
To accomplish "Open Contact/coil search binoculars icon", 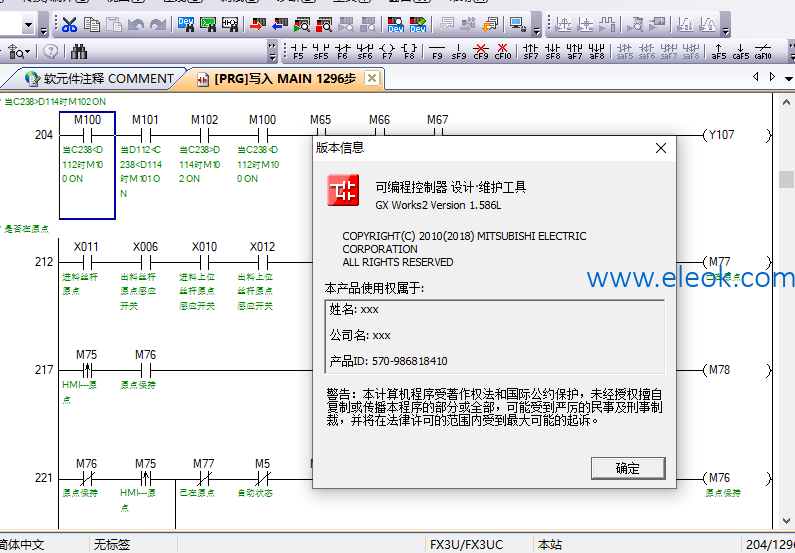I will pos(230,24).
